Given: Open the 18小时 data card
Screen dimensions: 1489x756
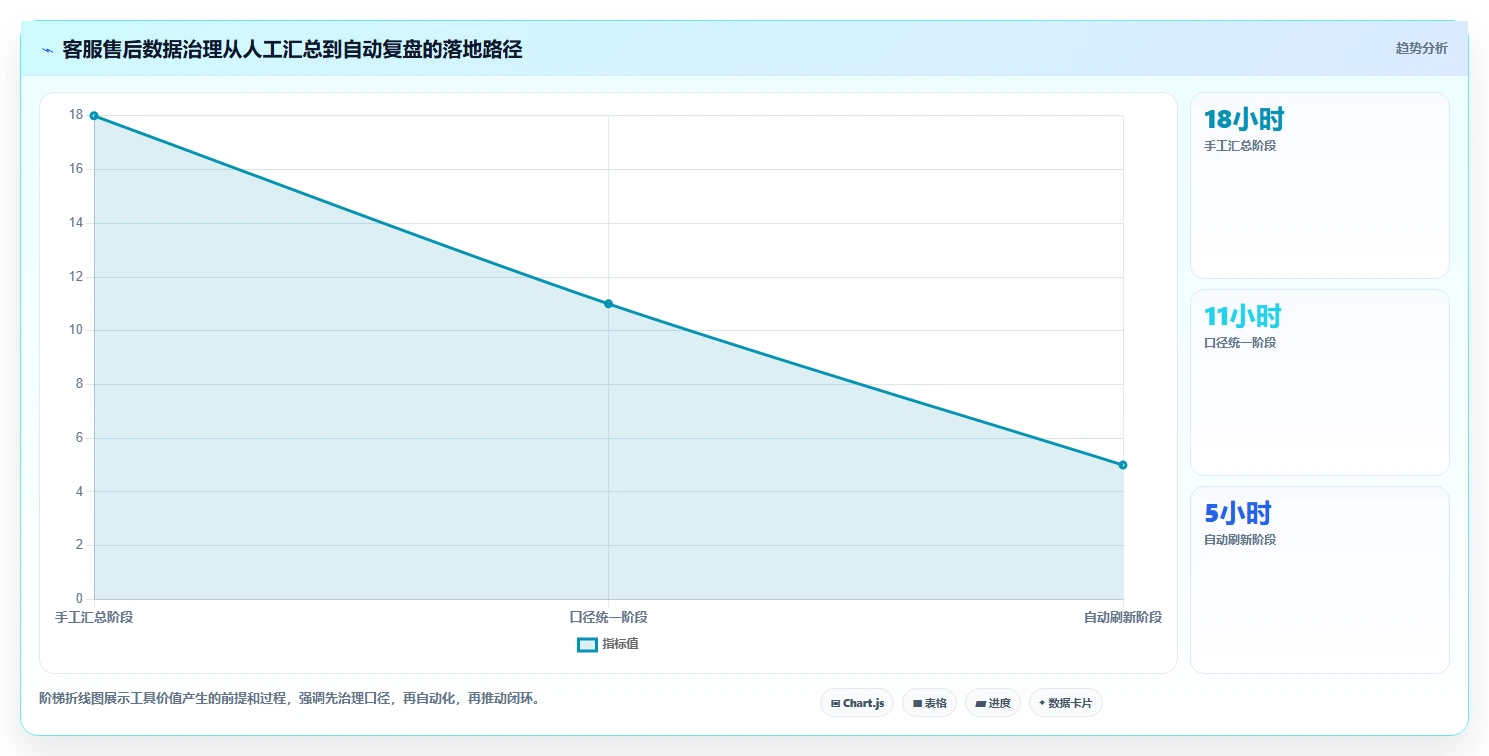Looking at the screenshot, I should (1319, 185).
